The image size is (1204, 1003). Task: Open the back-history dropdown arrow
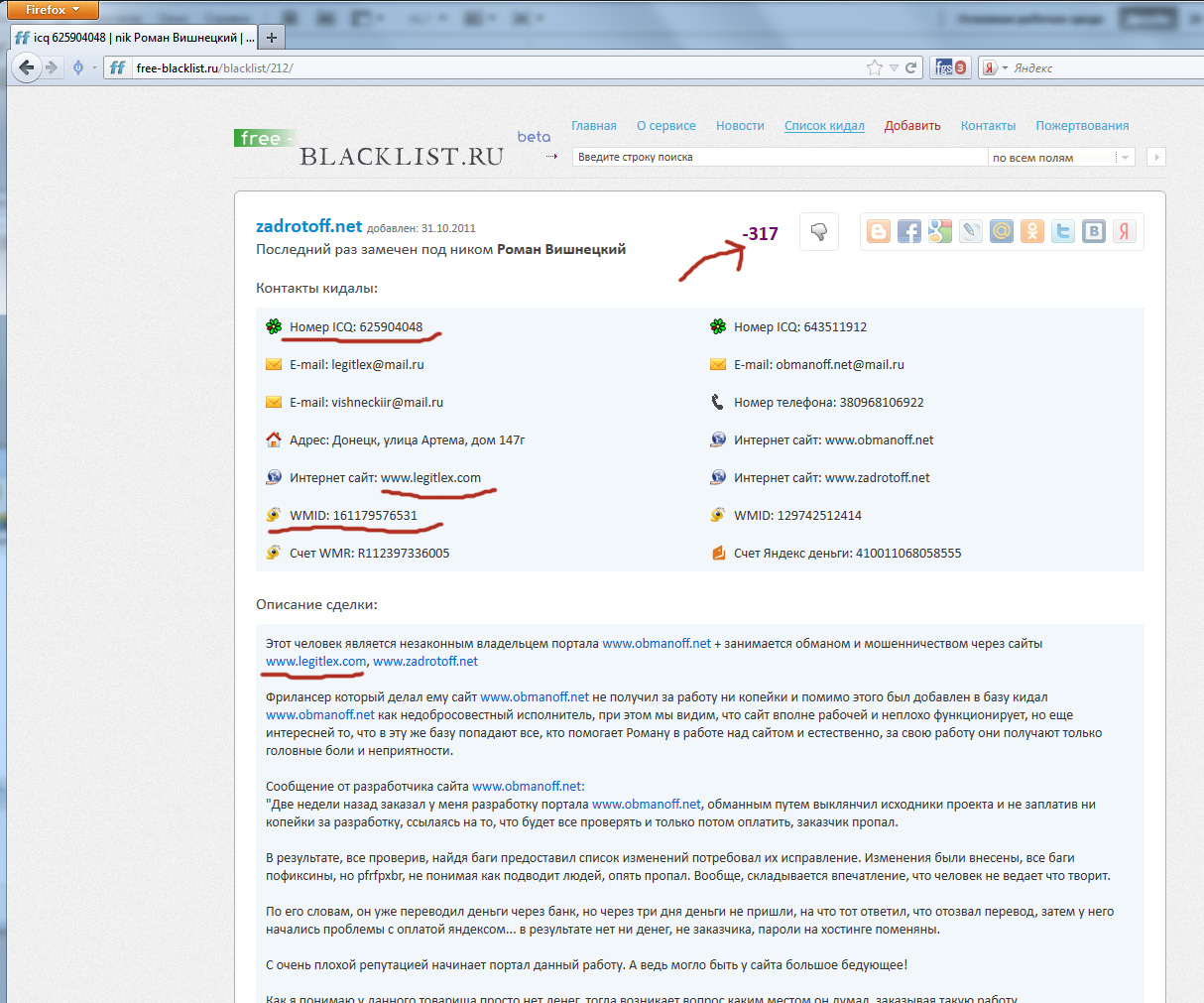pyautogui.click(x=94, y=67)
